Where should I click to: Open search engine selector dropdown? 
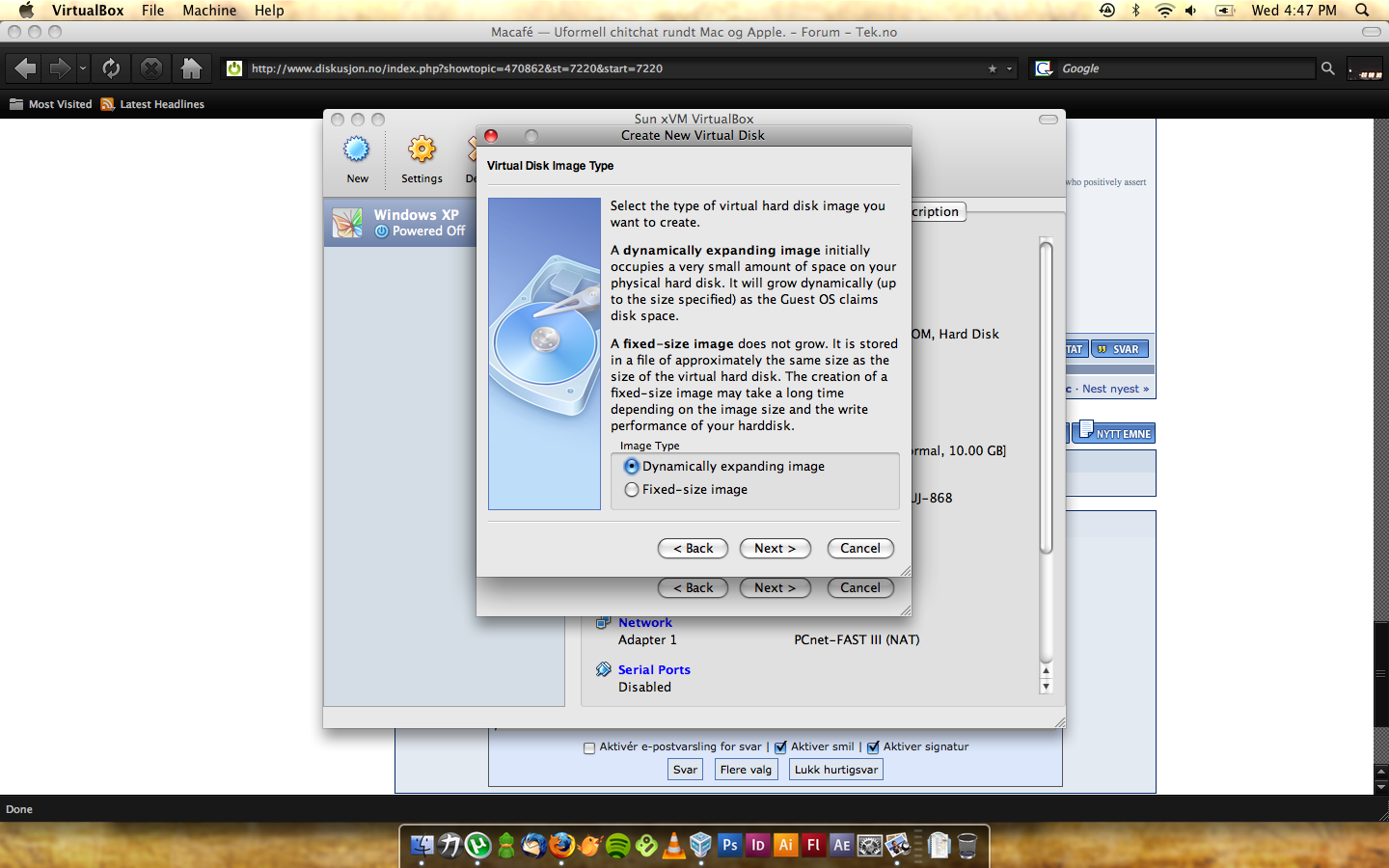pyautogui.click(x=1044, y=68)
